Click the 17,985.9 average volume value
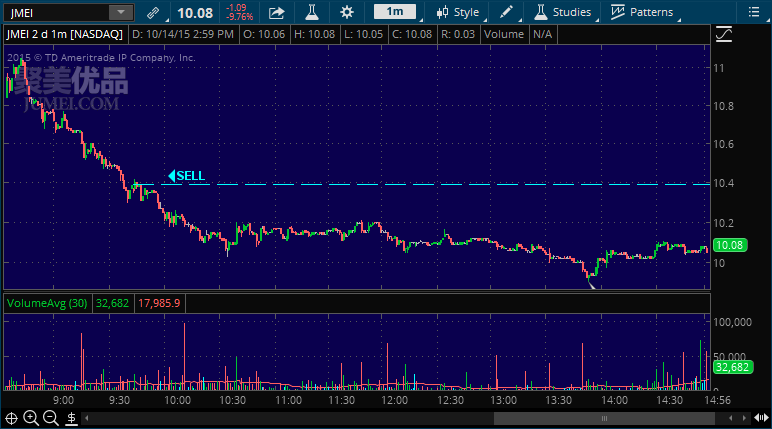 pyautogui.click(x=159, y=303)
